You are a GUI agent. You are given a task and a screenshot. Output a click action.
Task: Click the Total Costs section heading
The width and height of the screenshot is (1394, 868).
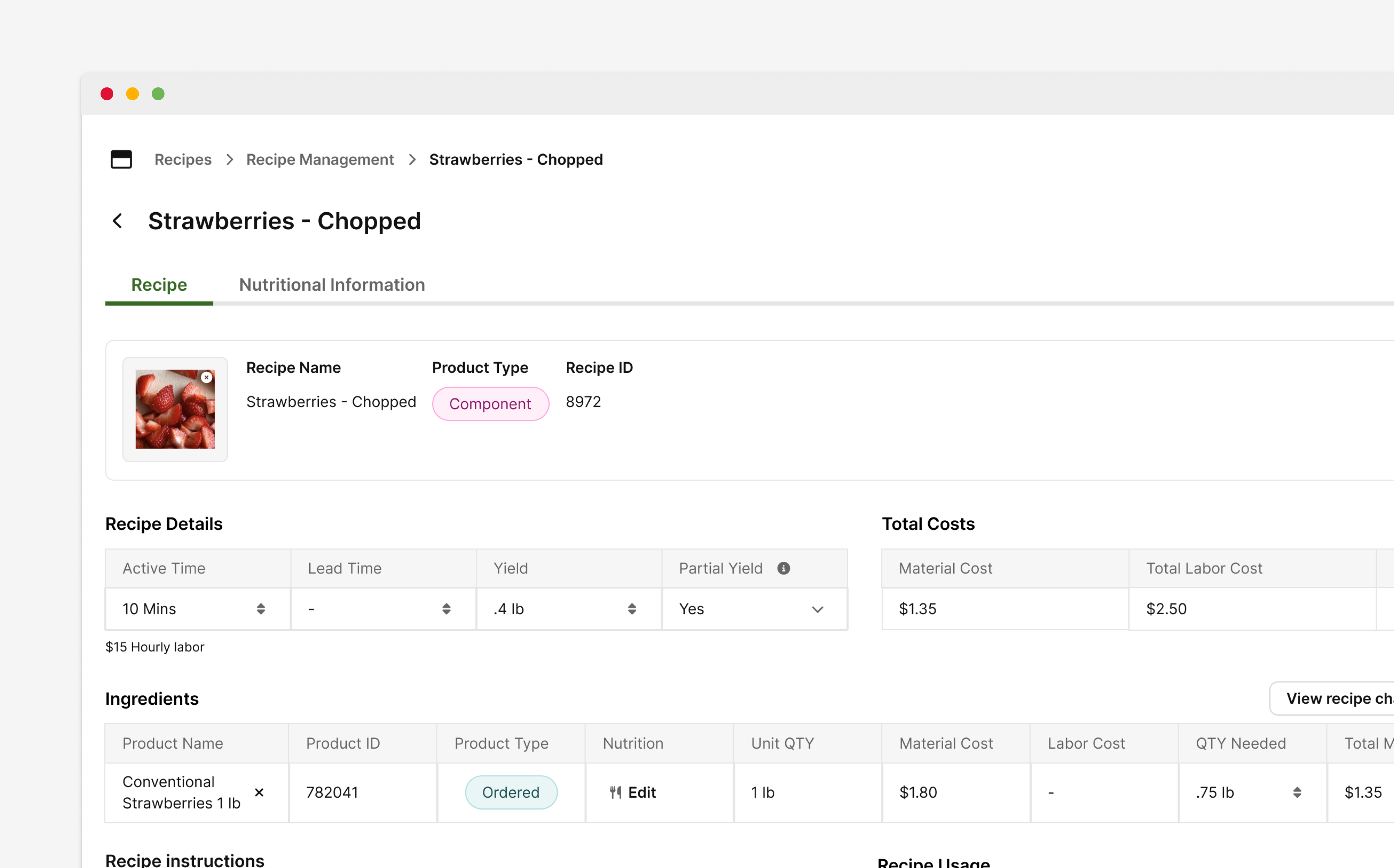928,524
